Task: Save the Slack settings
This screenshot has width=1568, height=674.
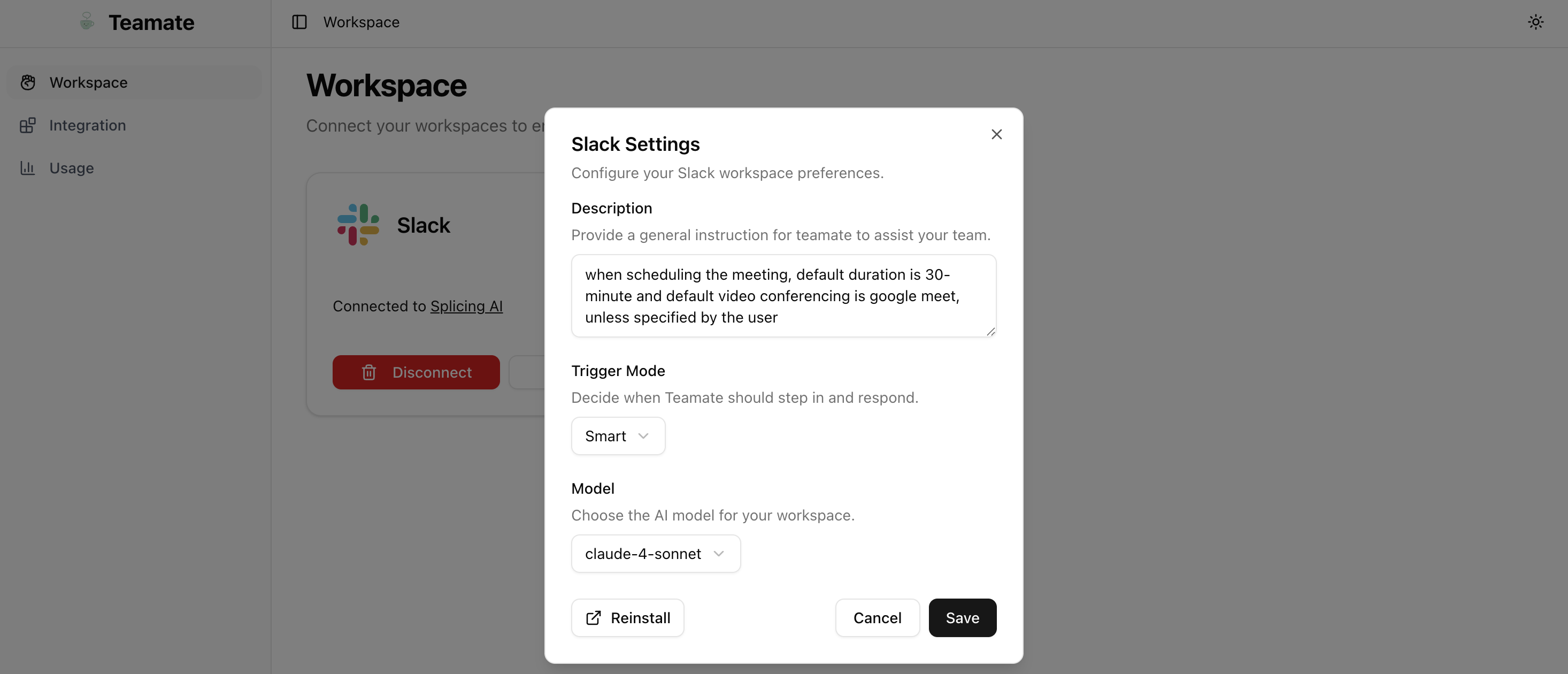Action: pos(962,618)
